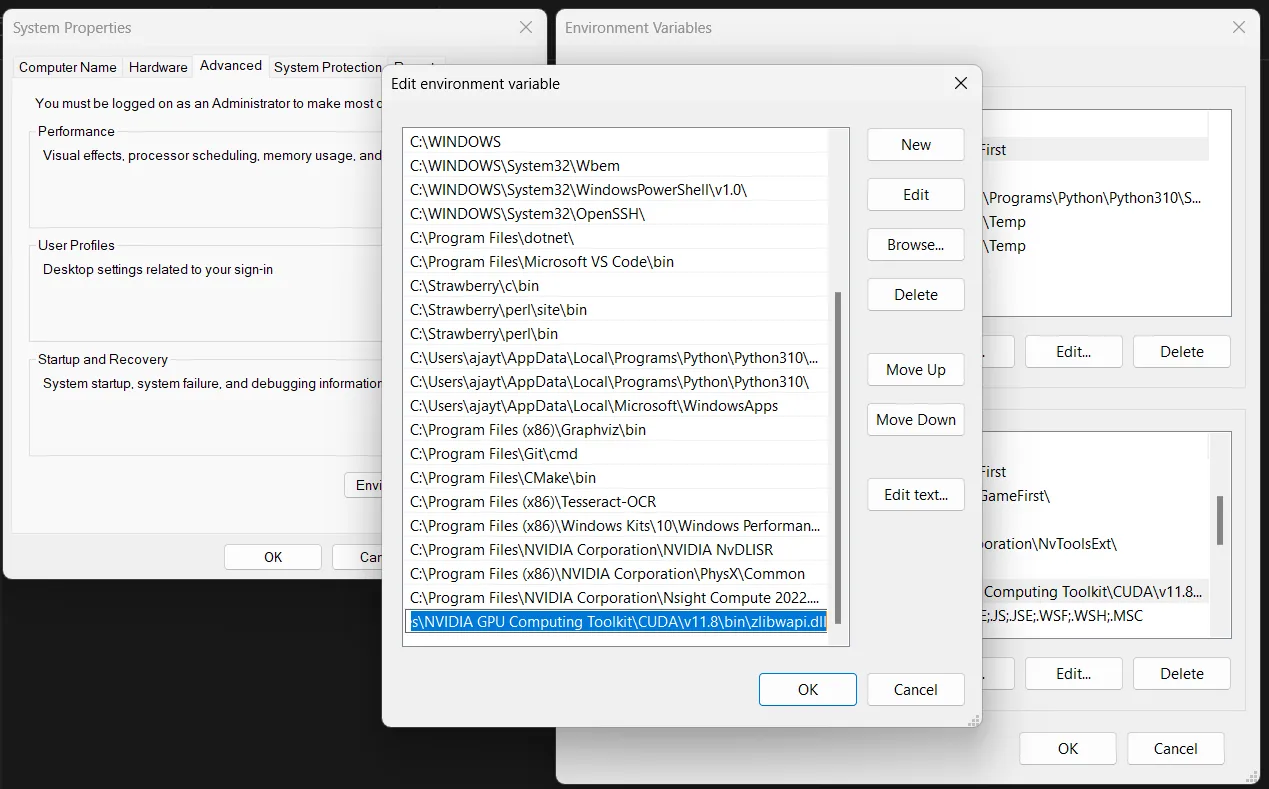Switch to the Hardware tab

[x=158, y=67]
